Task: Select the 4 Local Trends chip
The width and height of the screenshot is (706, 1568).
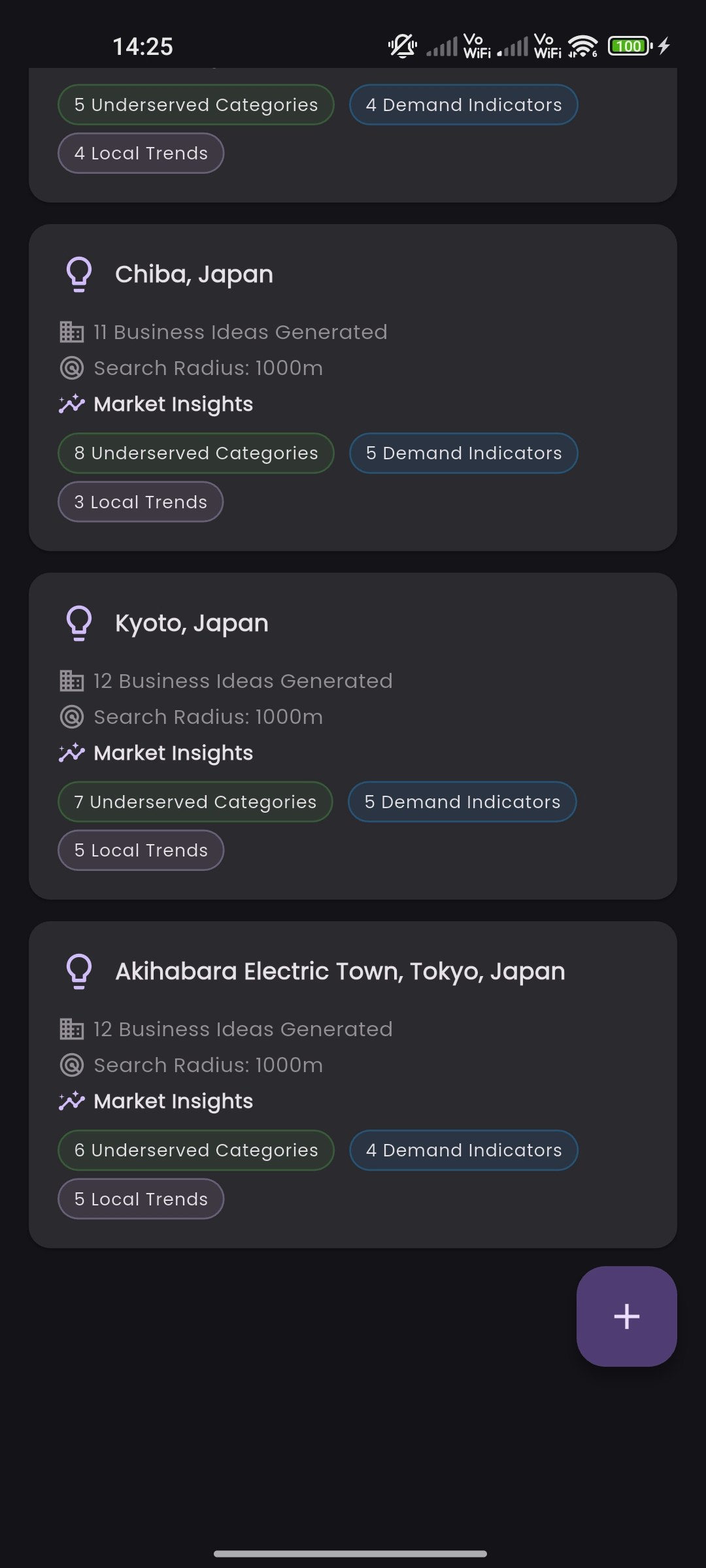Action: click(141, 153)
